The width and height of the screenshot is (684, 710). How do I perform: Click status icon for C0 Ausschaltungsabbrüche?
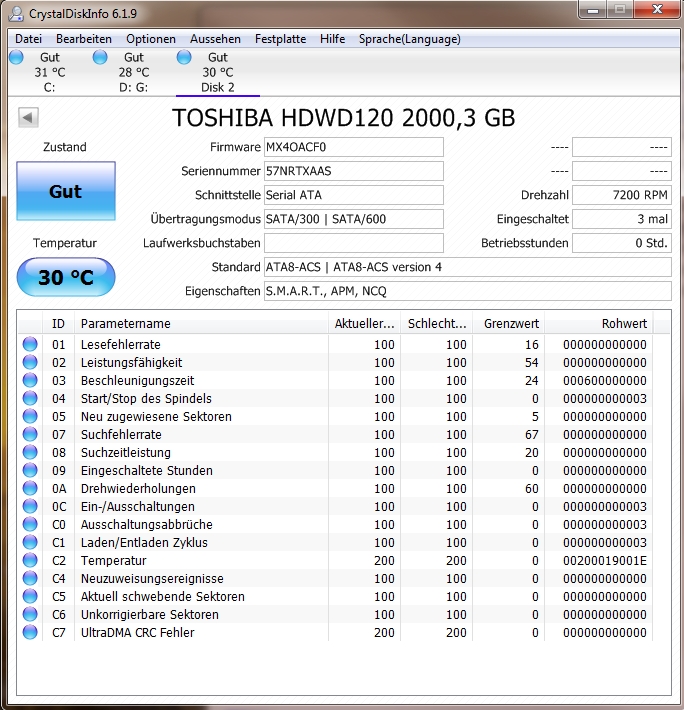(30, 524)
